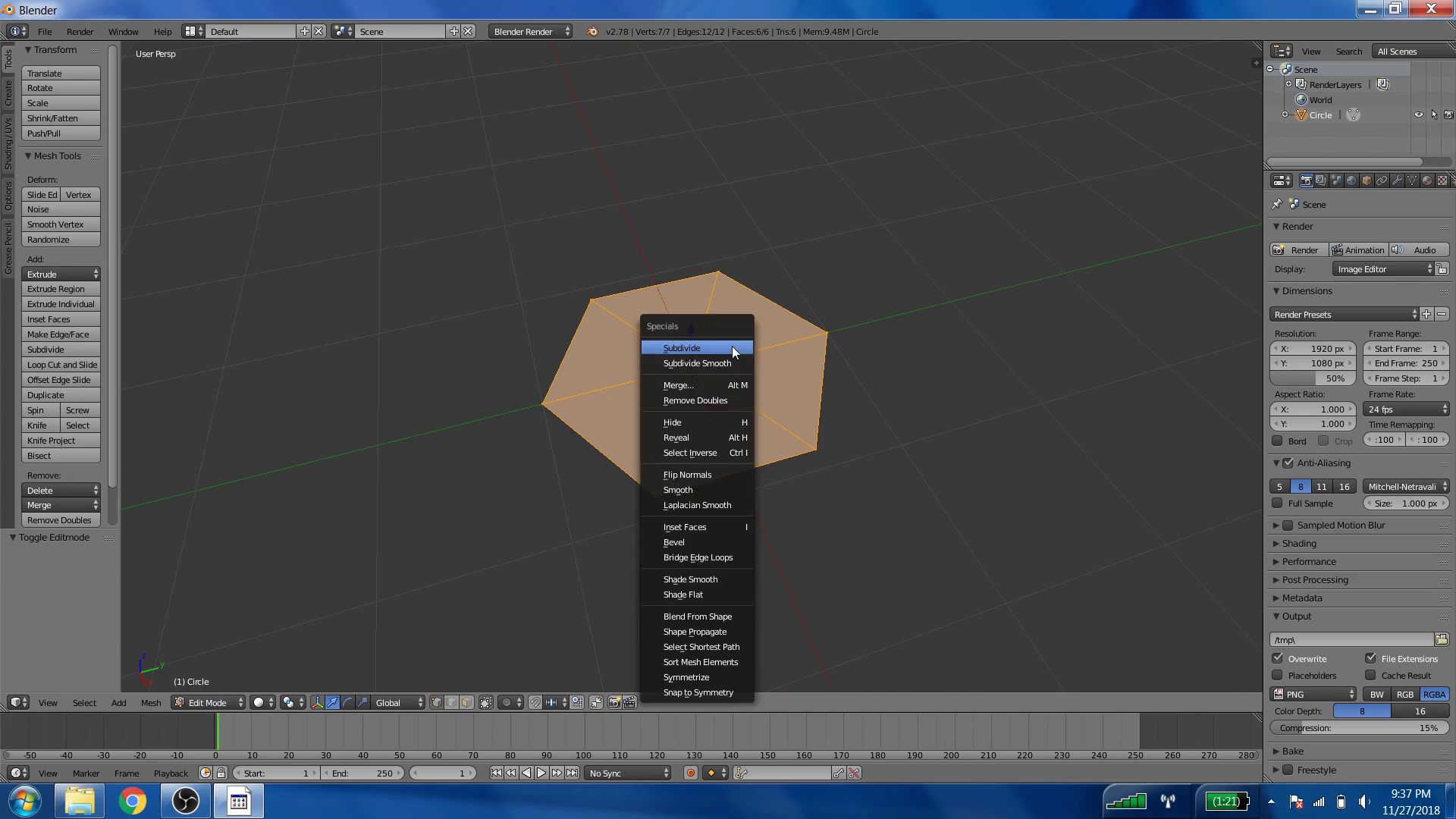Screen dimensions: 1456x819
Task: Expand the Performance panel
Action: point(1309,561)
